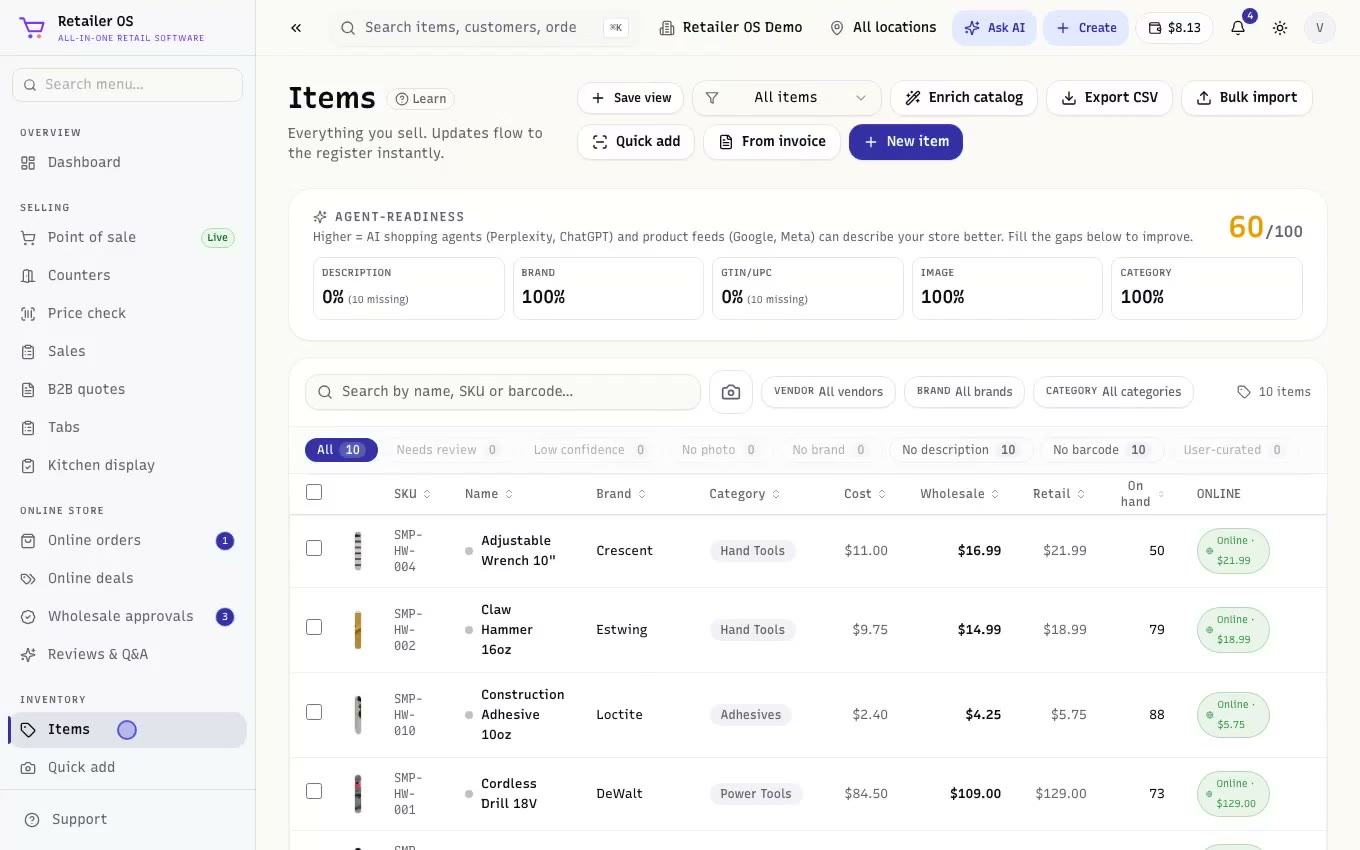Open the Learn help link
This screenshot has height=850, width=1360.
(x=421, y=98)
